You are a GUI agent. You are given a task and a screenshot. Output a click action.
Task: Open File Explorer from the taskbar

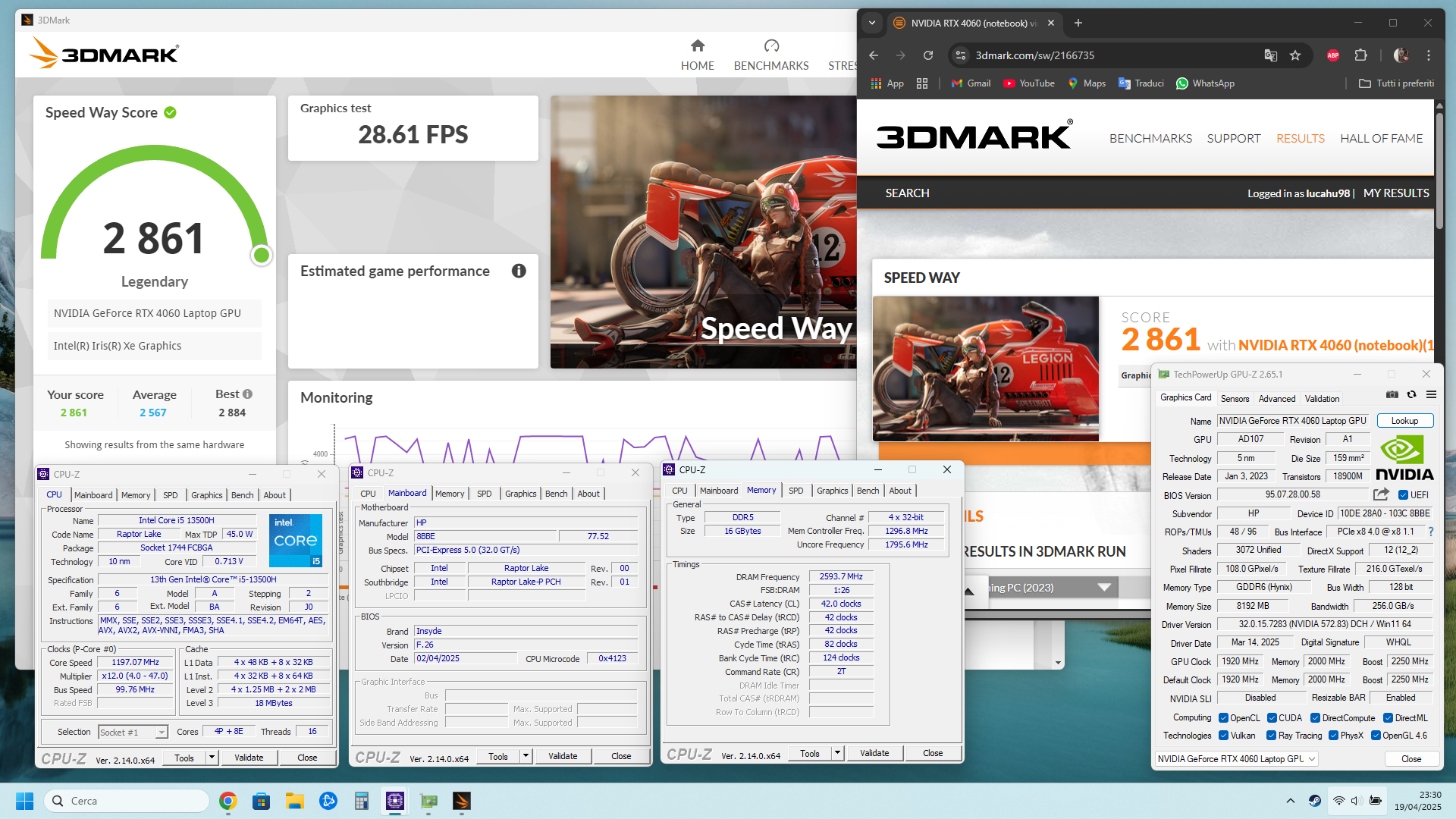point(294,801)
